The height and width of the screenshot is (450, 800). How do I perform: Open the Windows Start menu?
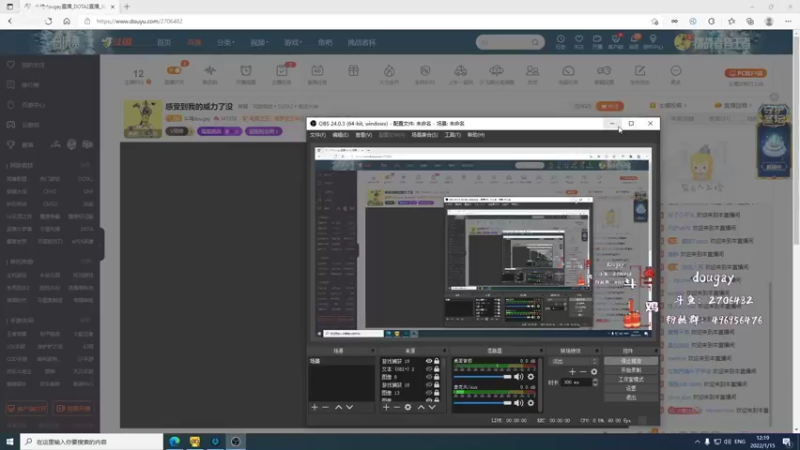pyautogui.click(x=10, y=441)
